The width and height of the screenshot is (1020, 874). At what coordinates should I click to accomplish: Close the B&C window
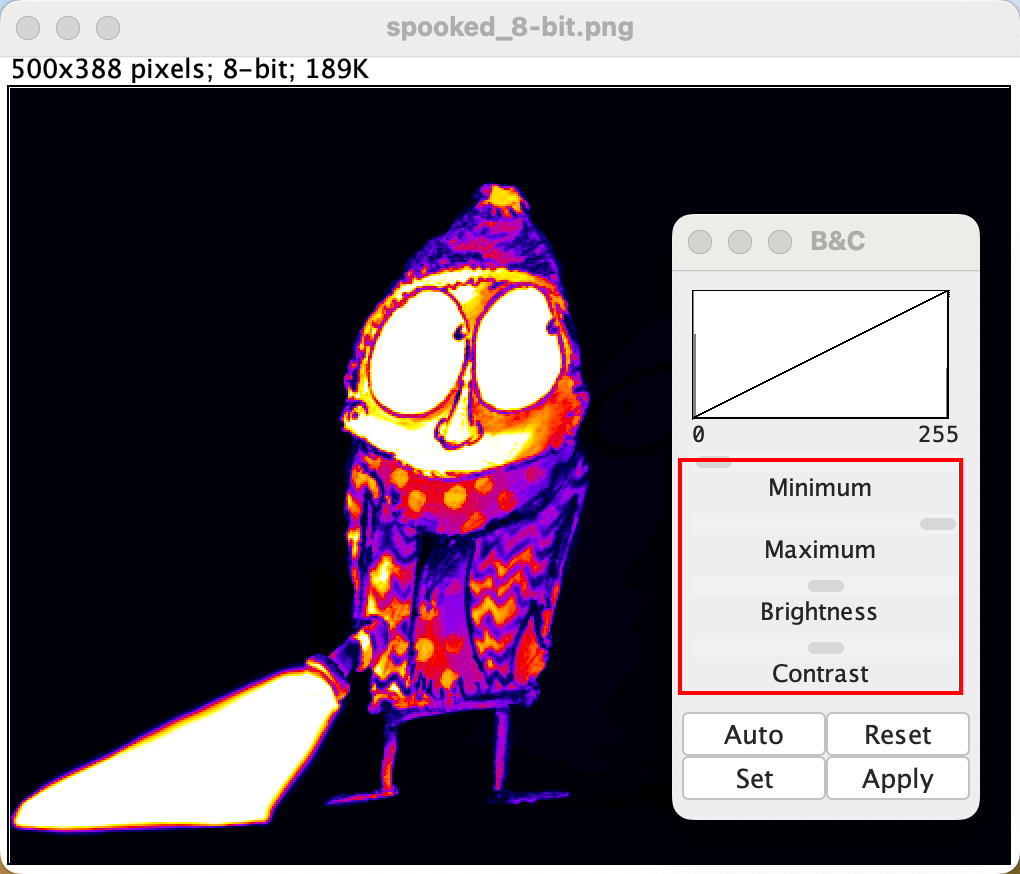(x=700, y=242)
